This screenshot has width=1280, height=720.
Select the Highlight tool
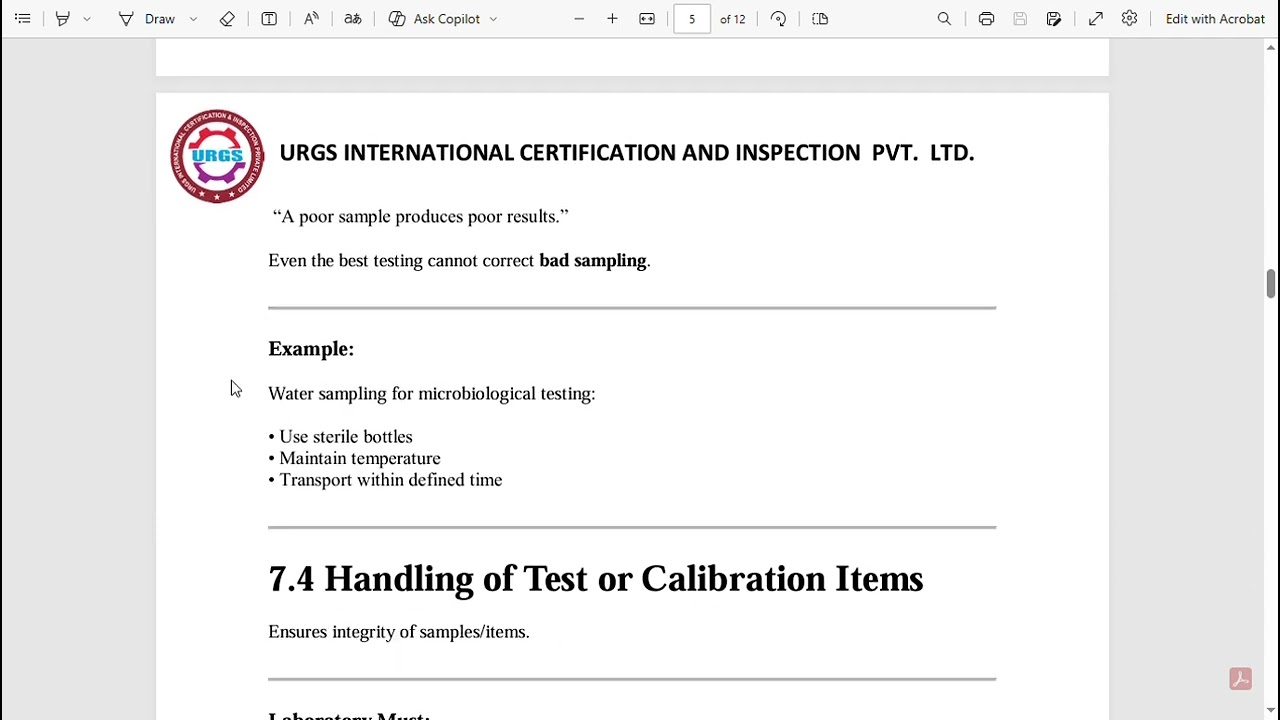pyautogui.click(x=63, y=19)
